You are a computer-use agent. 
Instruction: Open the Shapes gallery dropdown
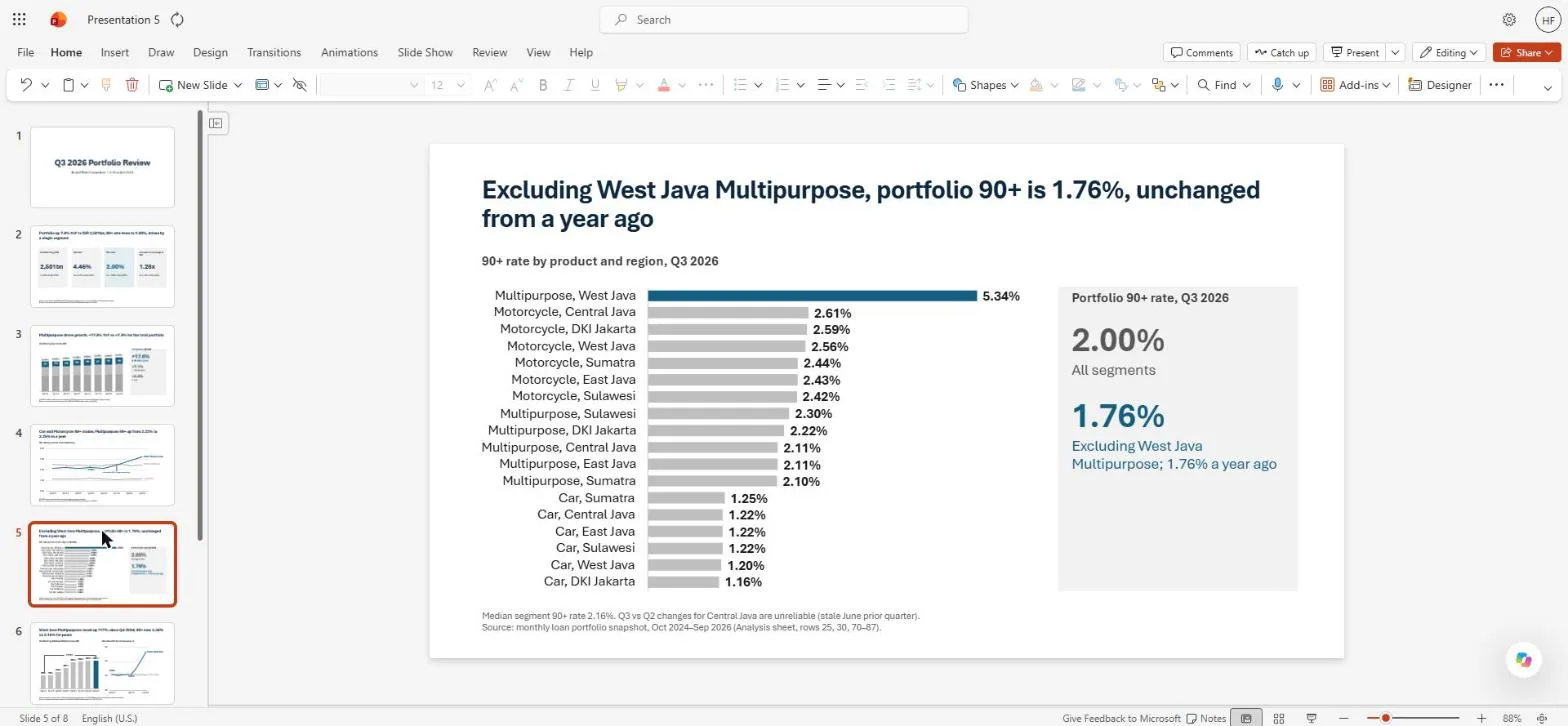pos(985,85)
